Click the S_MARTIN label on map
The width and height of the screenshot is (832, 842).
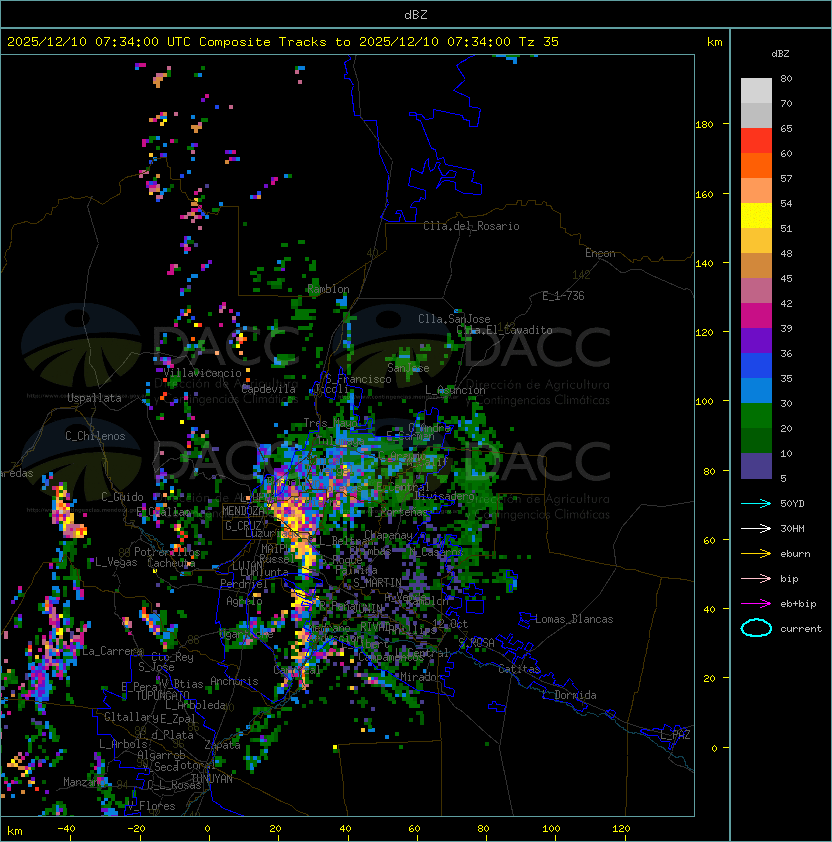point(377,583)
